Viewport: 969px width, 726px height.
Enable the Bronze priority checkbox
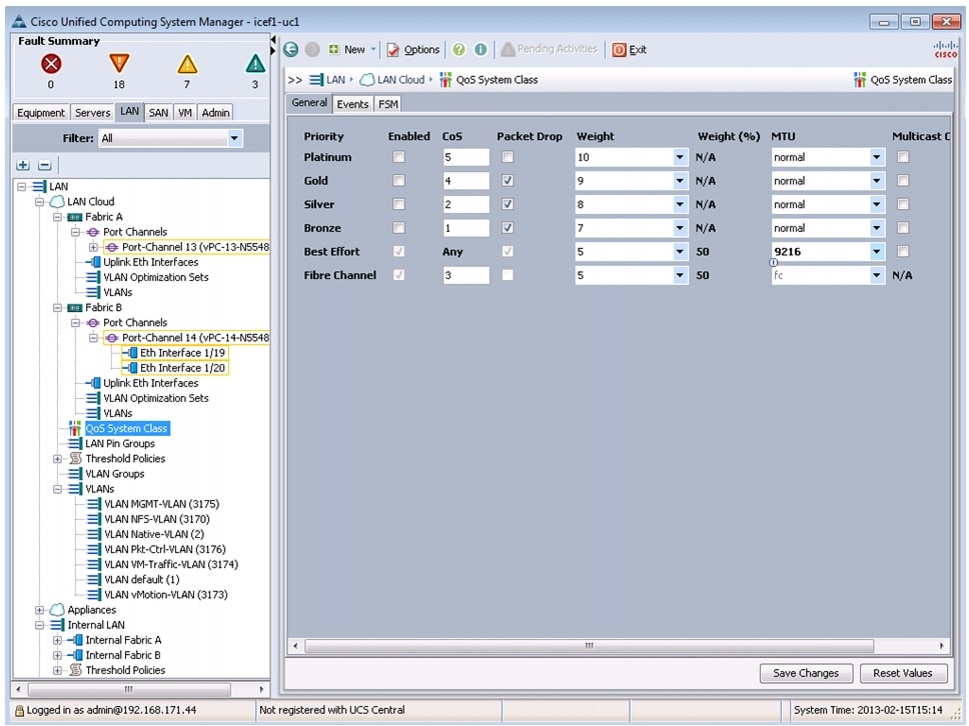coord(399,228)
